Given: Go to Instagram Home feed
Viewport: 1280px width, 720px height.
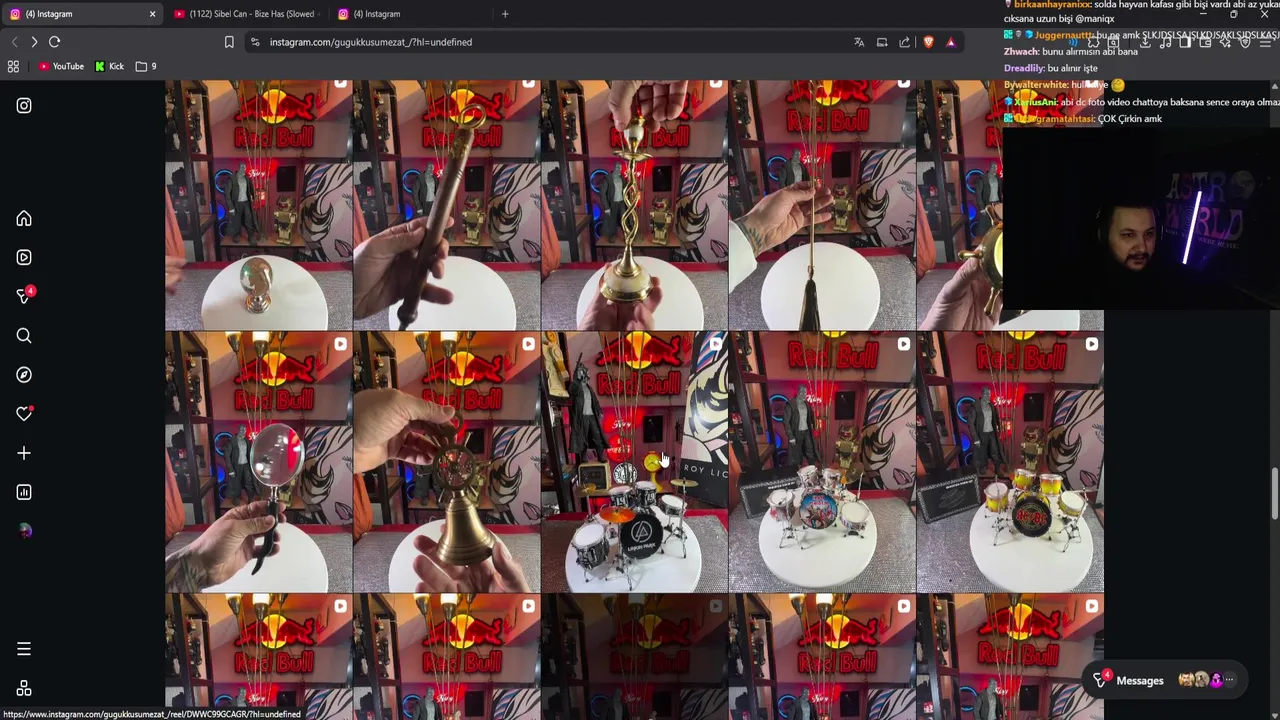Looking at the screenshot, I should [24, 219].
